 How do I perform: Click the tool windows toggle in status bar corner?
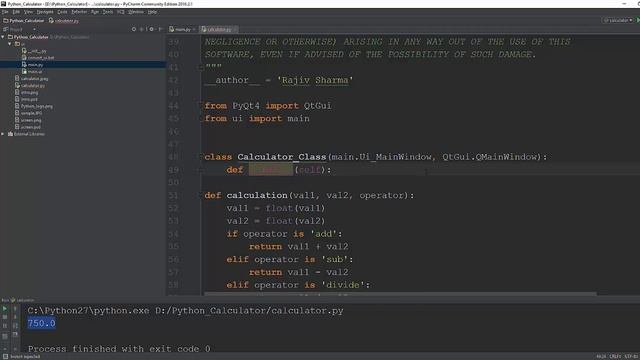[5, 357]
